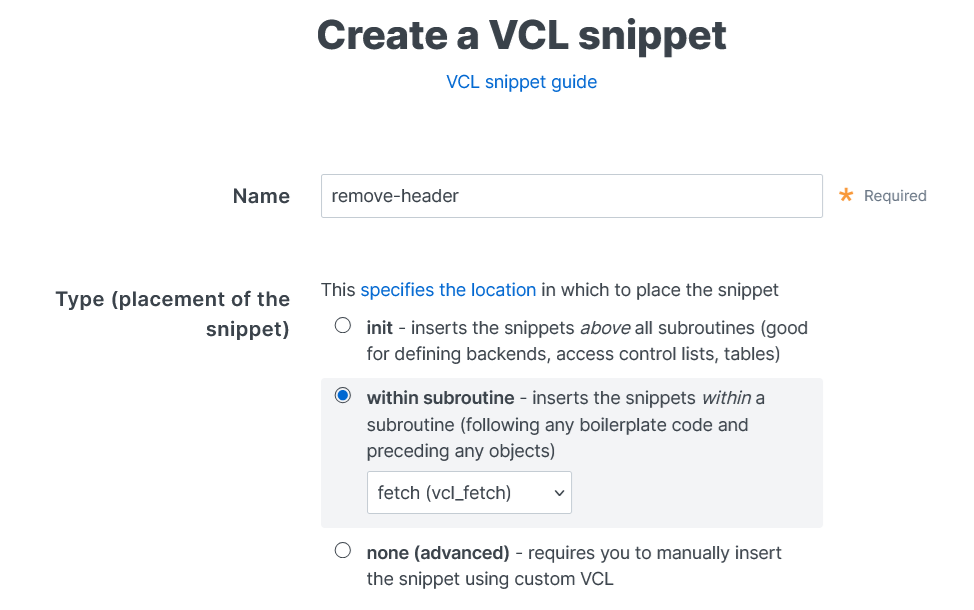Viewport: 974px width, 610px height.
Task: Choose the within subroutine option
Action: click(x=343, y=395)
